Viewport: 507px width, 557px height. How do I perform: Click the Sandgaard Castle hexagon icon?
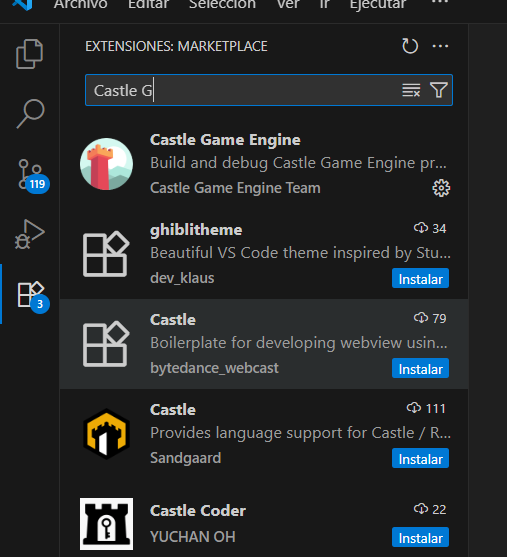106,434
